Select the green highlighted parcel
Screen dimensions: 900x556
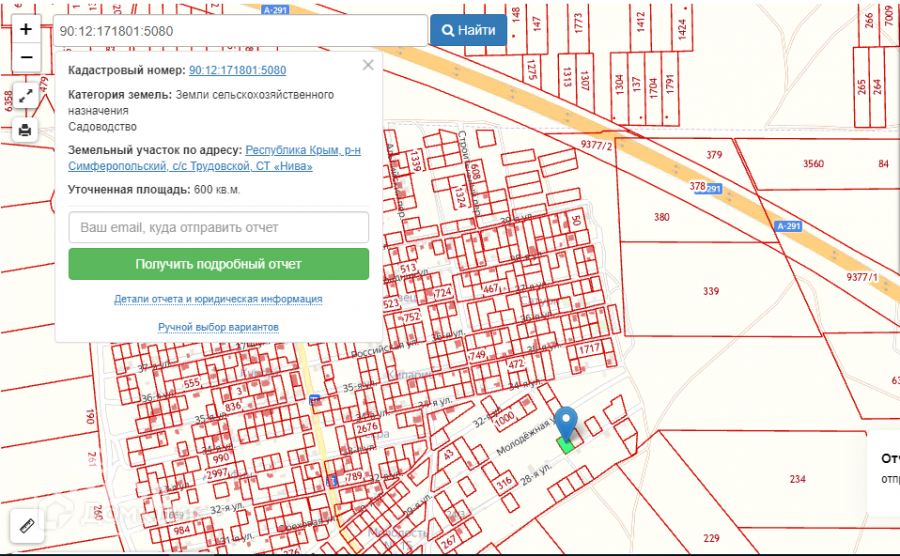click(x=566, y=446)
